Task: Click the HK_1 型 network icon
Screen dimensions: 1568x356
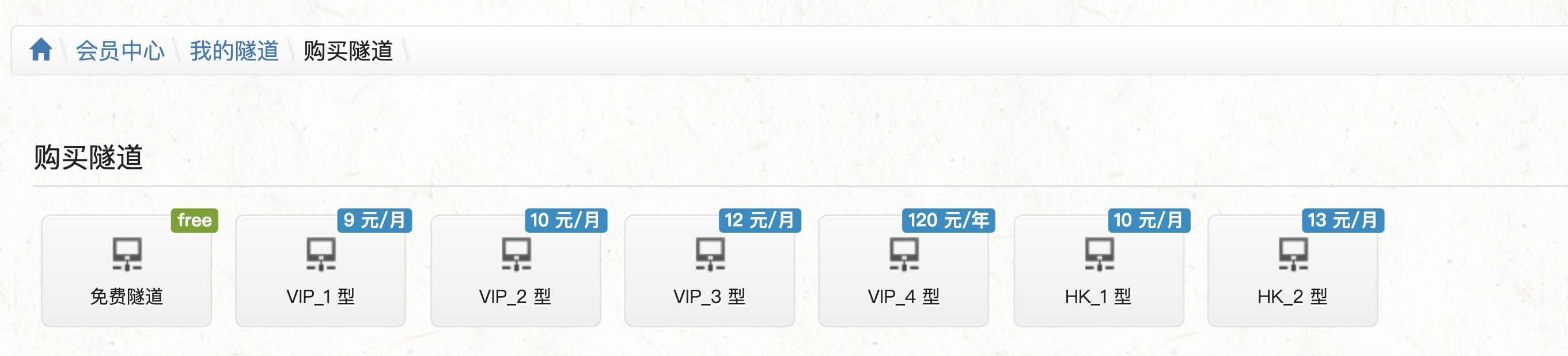Action: (1099, 254)
